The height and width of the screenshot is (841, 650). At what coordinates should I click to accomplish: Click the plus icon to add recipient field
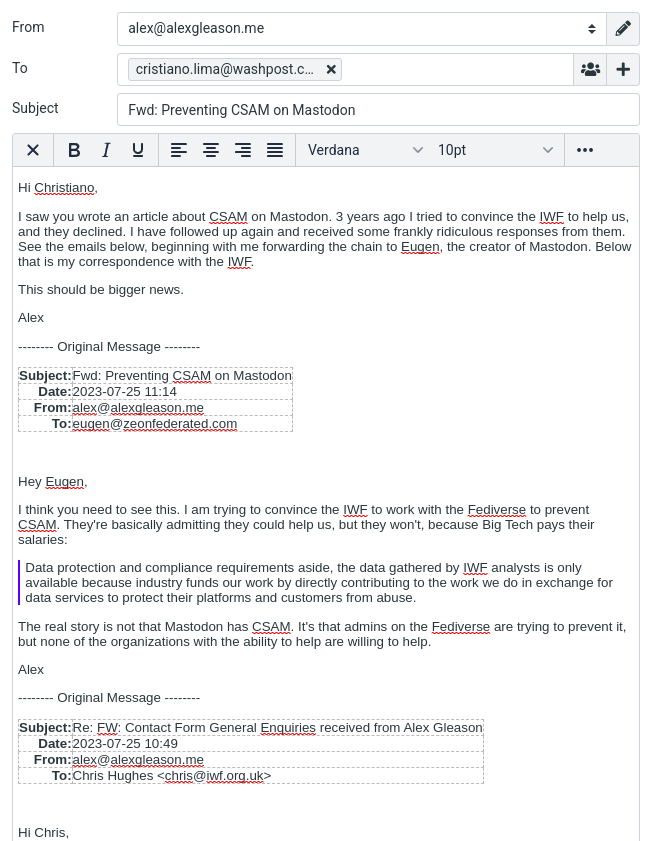(623, 69)
